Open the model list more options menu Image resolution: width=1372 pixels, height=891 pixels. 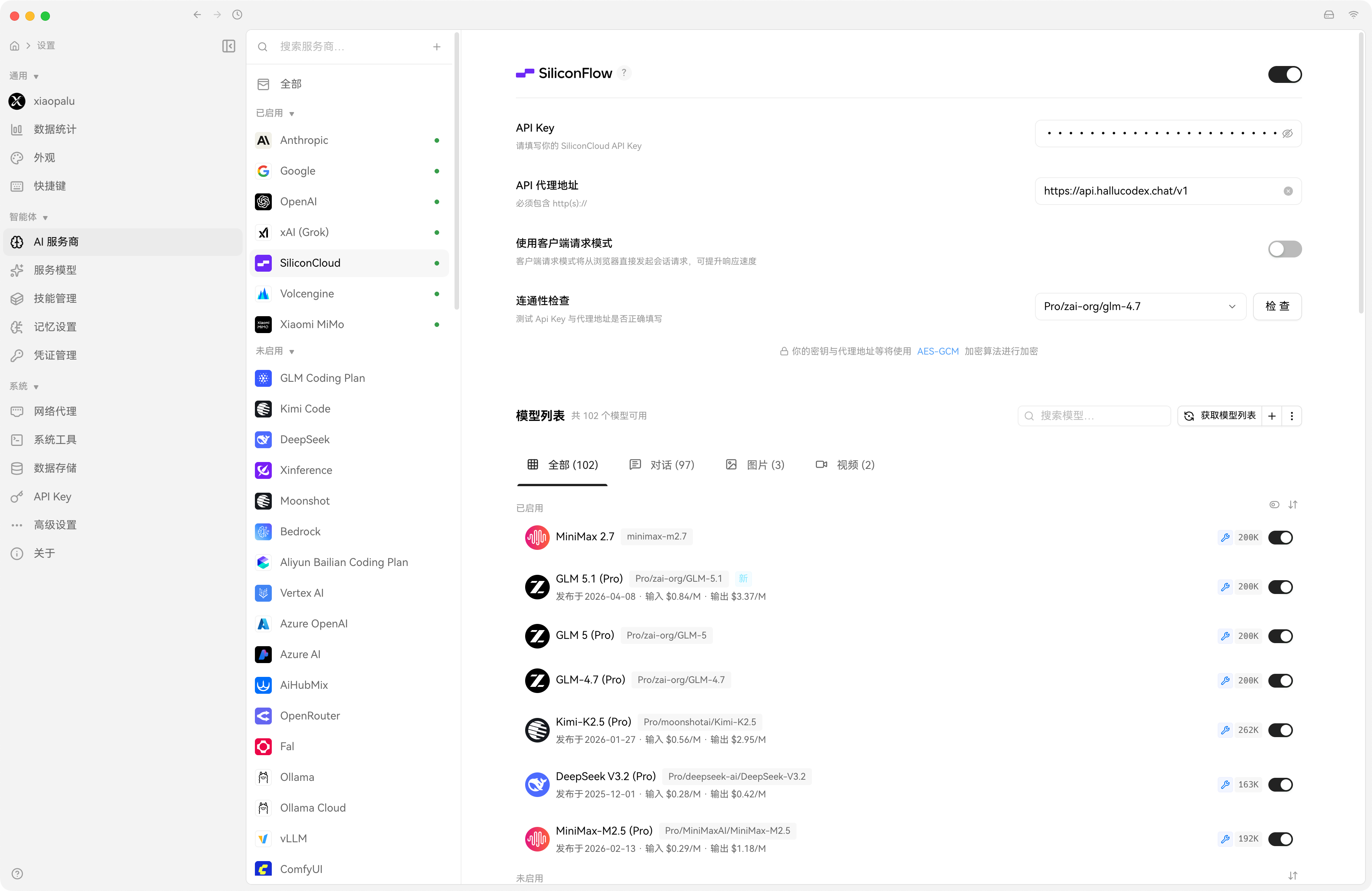pyautogui.click(x=1292, y=416)
